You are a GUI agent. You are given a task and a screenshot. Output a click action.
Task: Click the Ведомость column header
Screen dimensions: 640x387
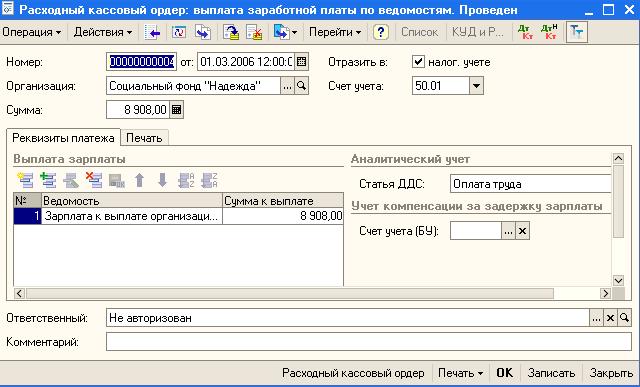[x=132, y=201]
